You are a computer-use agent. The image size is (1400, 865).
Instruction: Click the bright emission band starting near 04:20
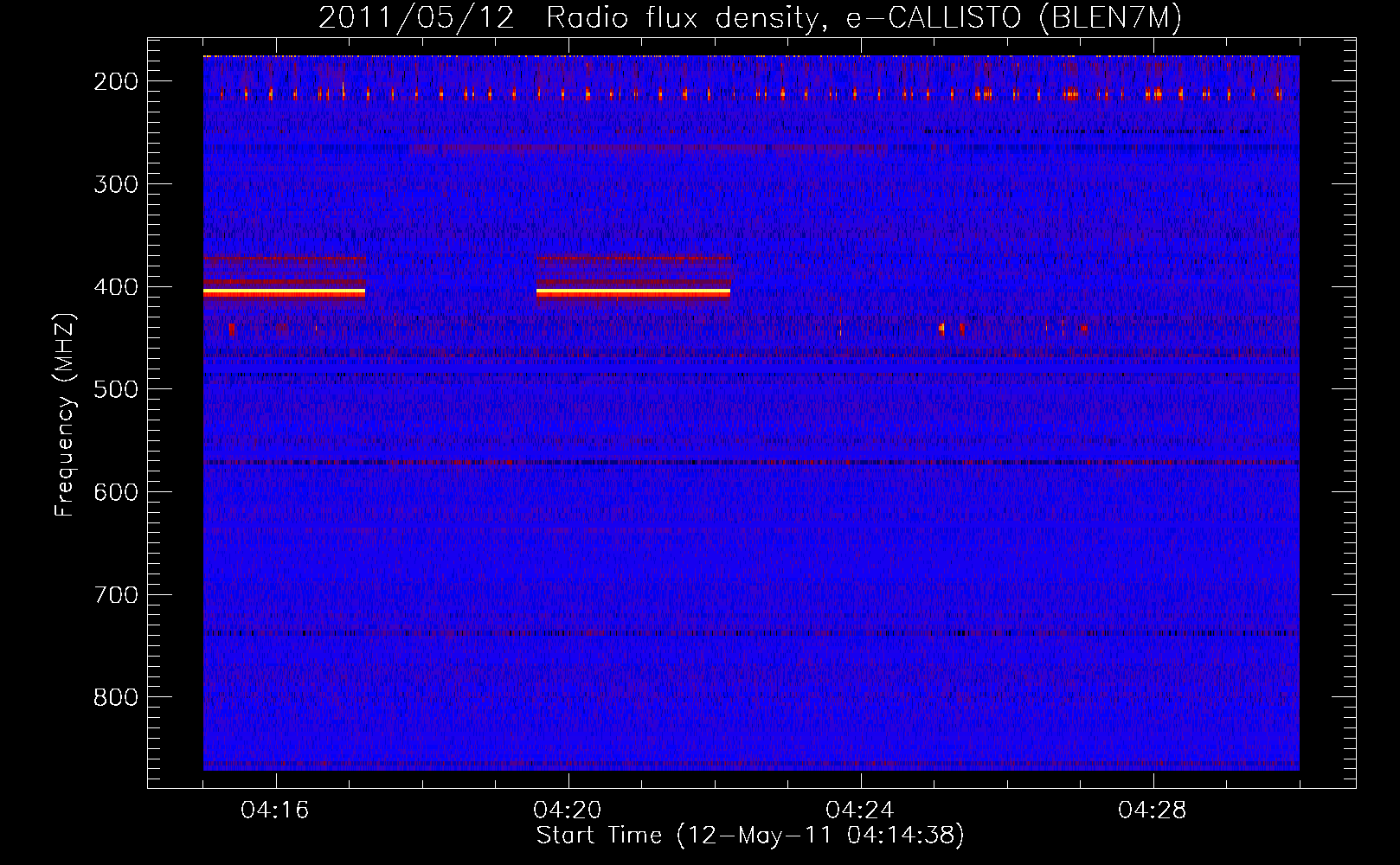(x=633, y=292)
